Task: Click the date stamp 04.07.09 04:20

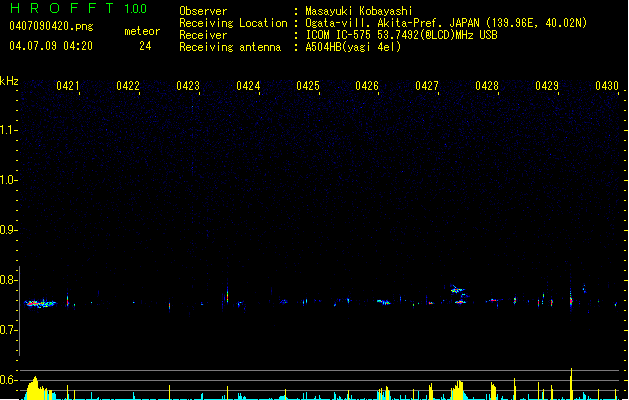Action: point(51,46)
